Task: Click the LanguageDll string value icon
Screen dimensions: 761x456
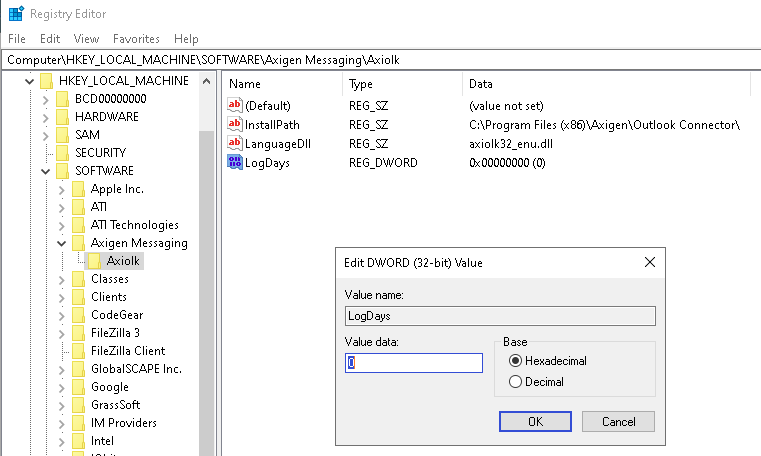Action: (x=234, y=143)
